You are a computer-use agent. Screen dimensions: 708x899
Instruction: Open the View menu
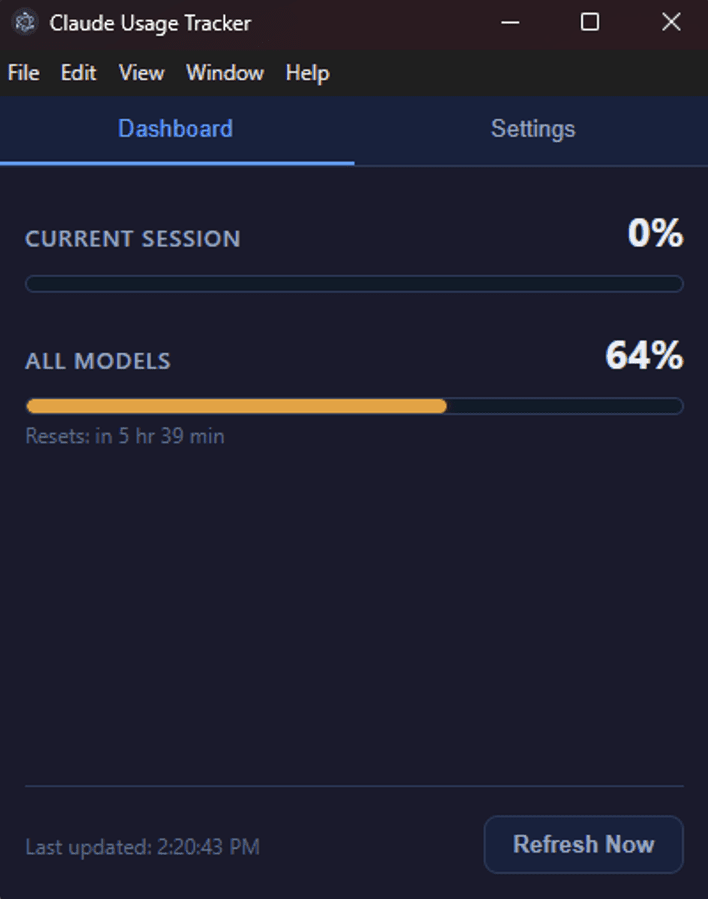point(140,72)
